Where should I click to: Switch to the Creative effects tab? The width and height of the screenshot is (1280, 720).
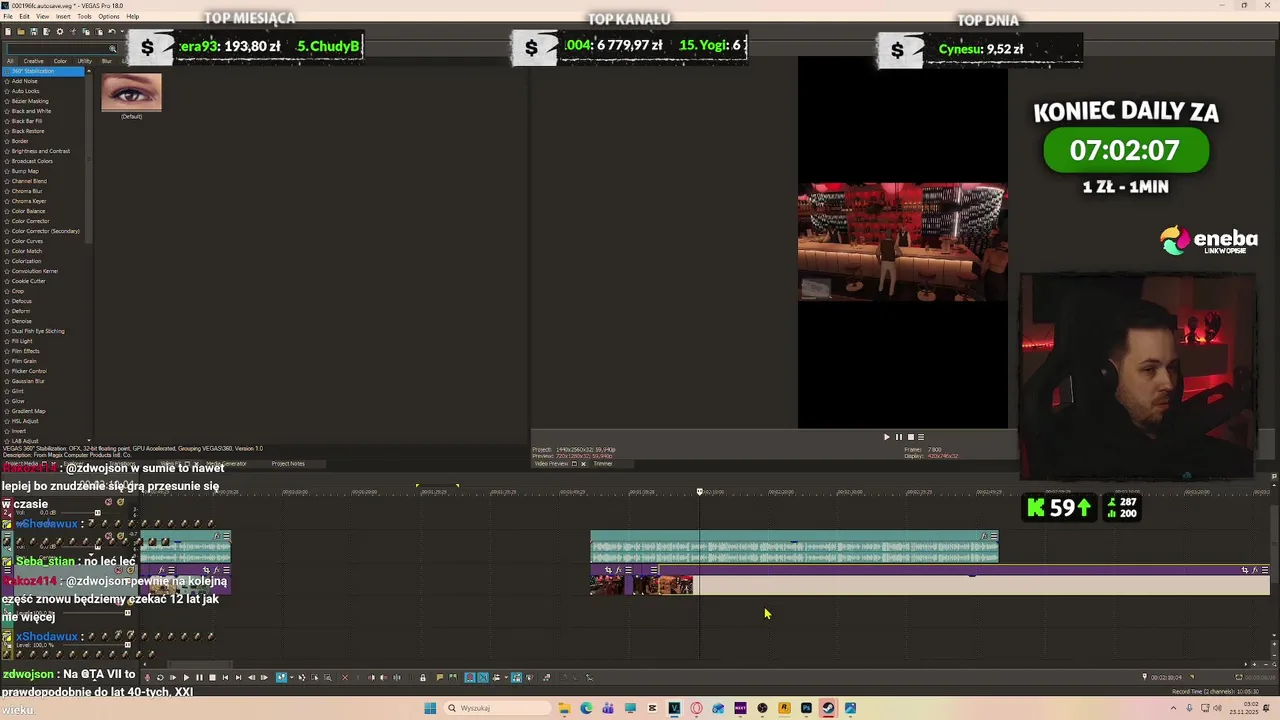click(x=33, y=61)
